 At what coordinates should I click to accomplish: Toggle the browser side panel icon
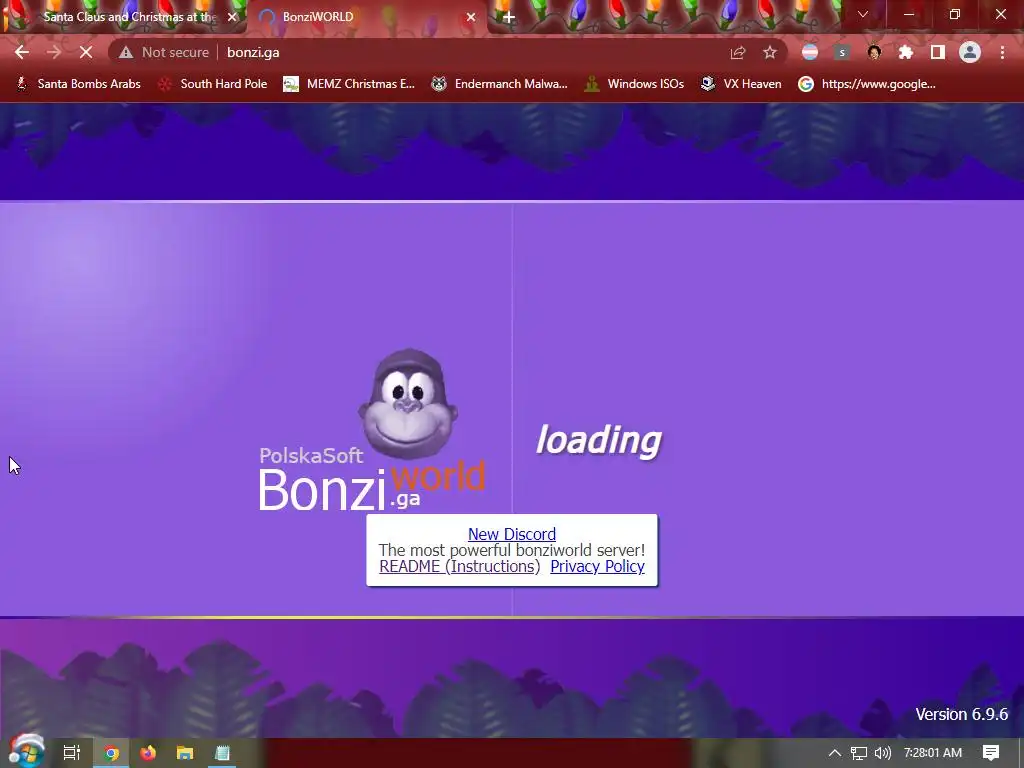pos(938,52)
